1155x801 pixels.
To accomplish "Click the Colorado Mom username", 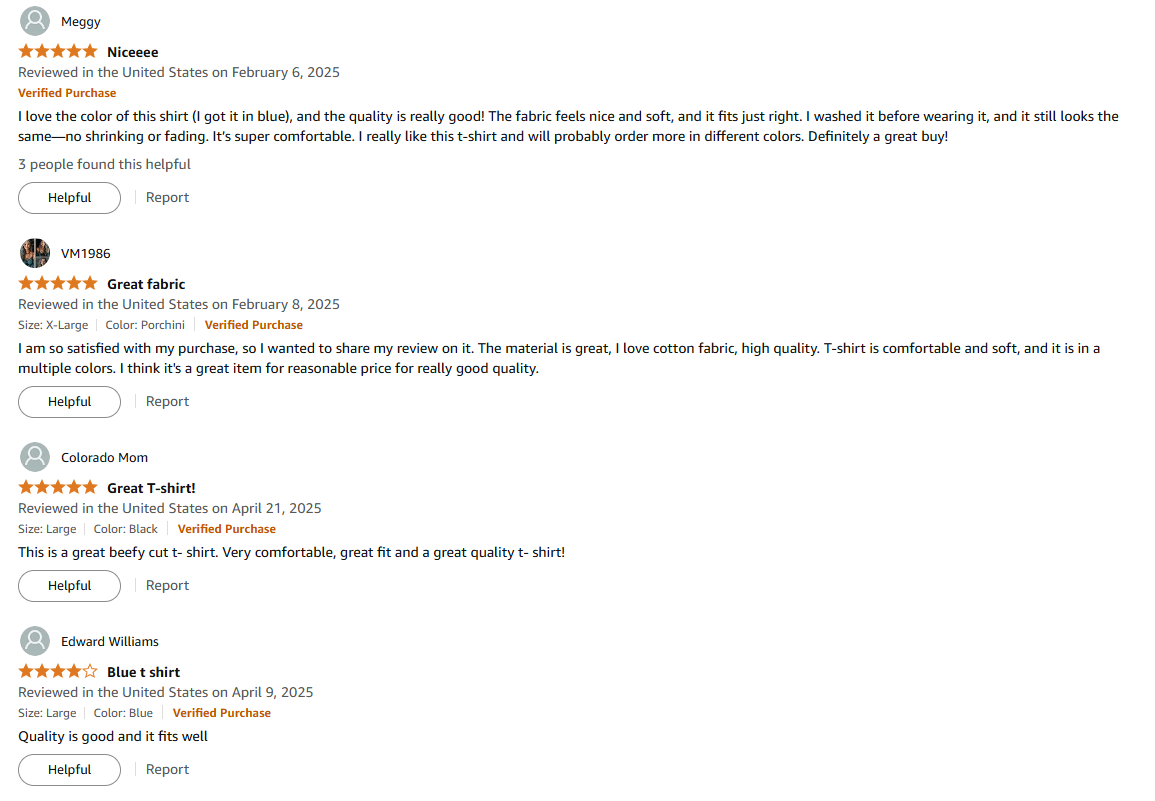I will click(105, 458).
